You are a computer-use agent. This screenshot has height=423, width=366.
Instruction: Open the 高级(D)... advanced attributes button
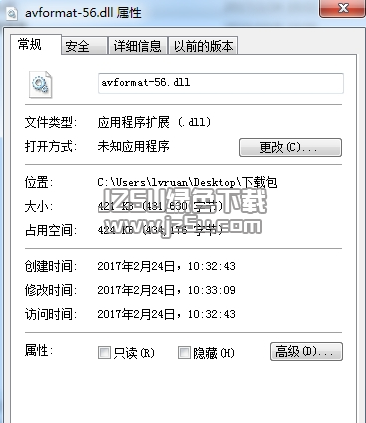point(306,352)
